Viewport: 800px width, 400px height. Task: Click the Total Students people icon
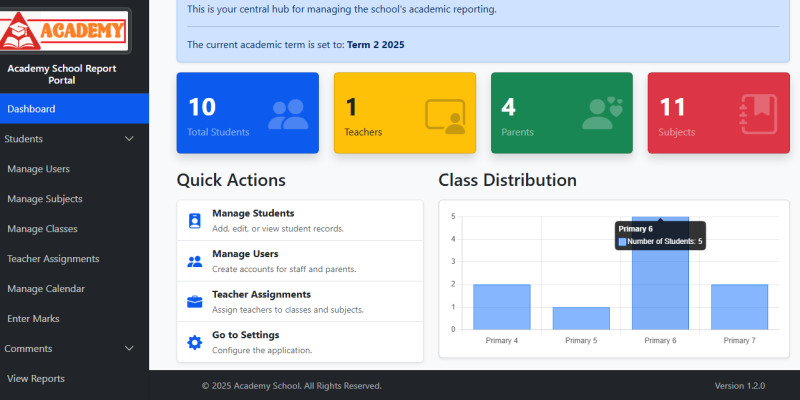point(288,114)
